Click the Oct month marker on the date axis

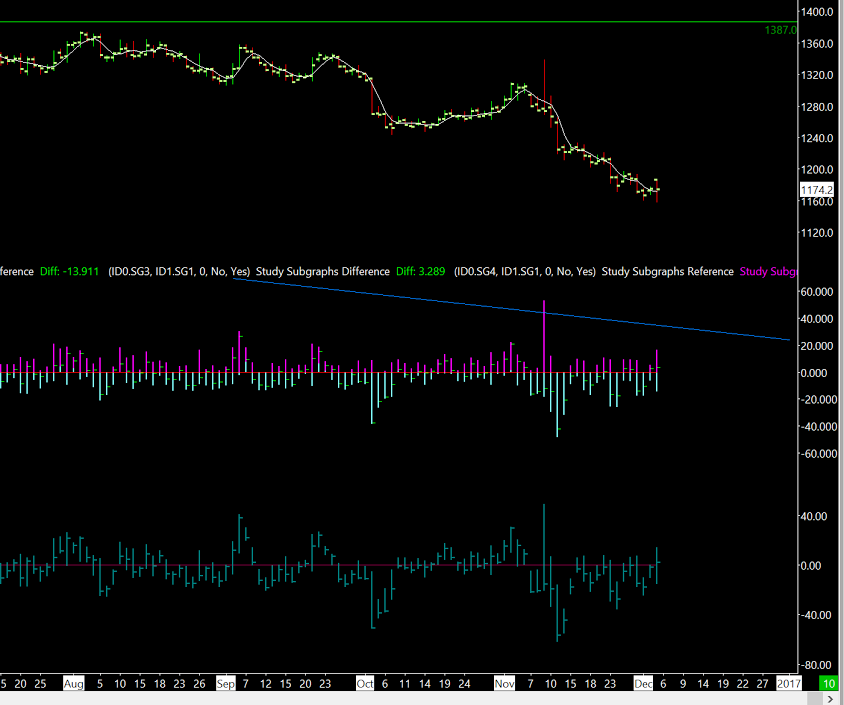tap(365, 683)
